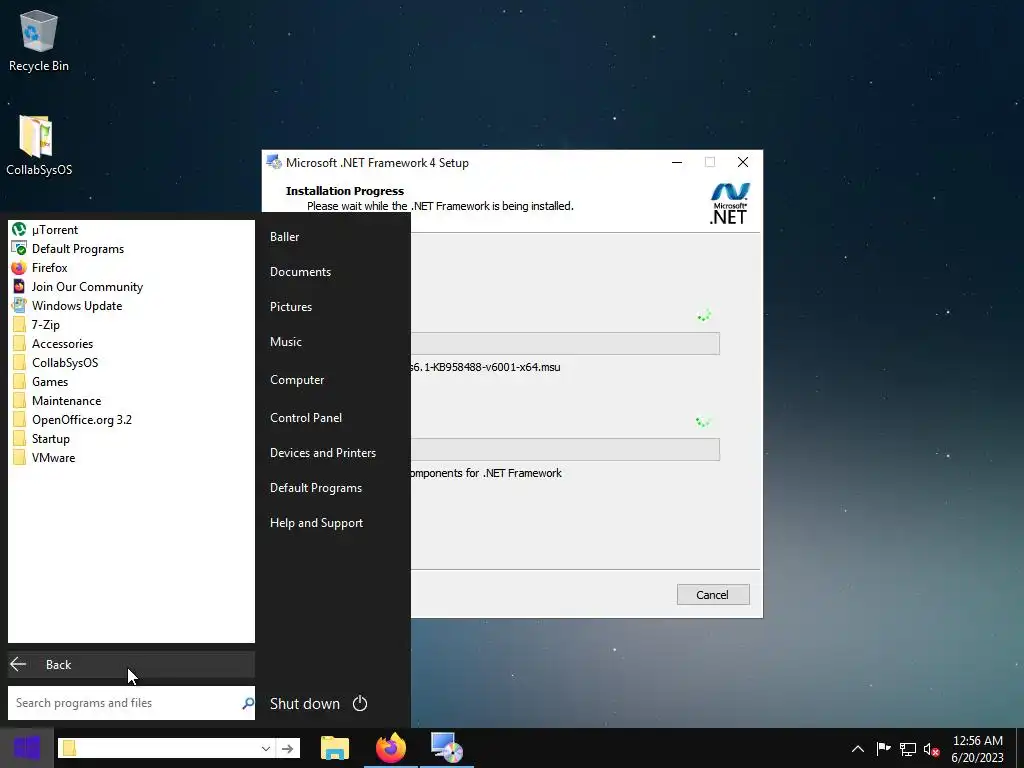Click the KB958488-v6001-x64.msu file text
Image resolution: width=1024 pixels, height=768 pixels.
(x=486, y=367)
